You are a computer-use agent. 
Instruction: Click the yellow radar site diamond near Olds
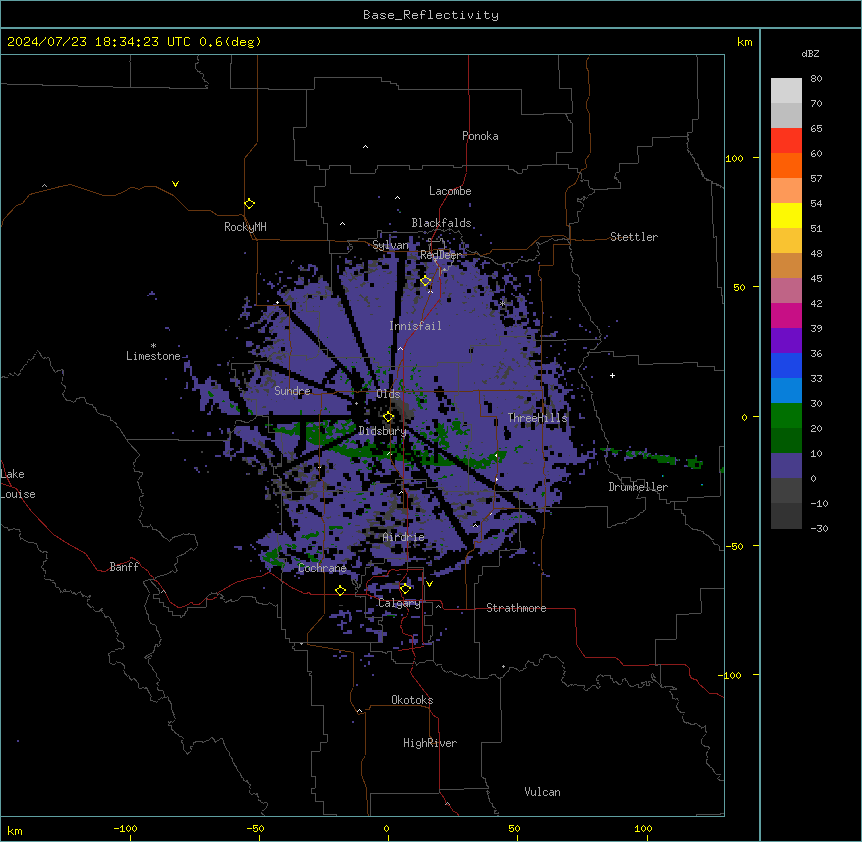388,417
